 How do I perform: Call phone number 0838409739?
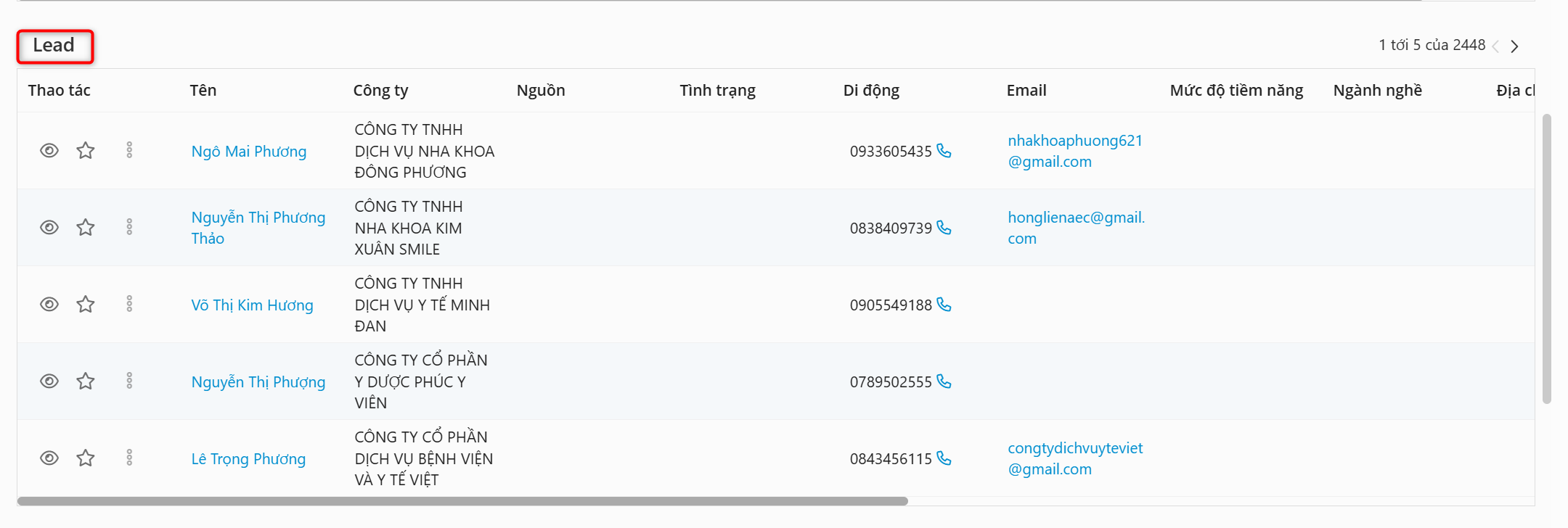[x=944, y=228]
